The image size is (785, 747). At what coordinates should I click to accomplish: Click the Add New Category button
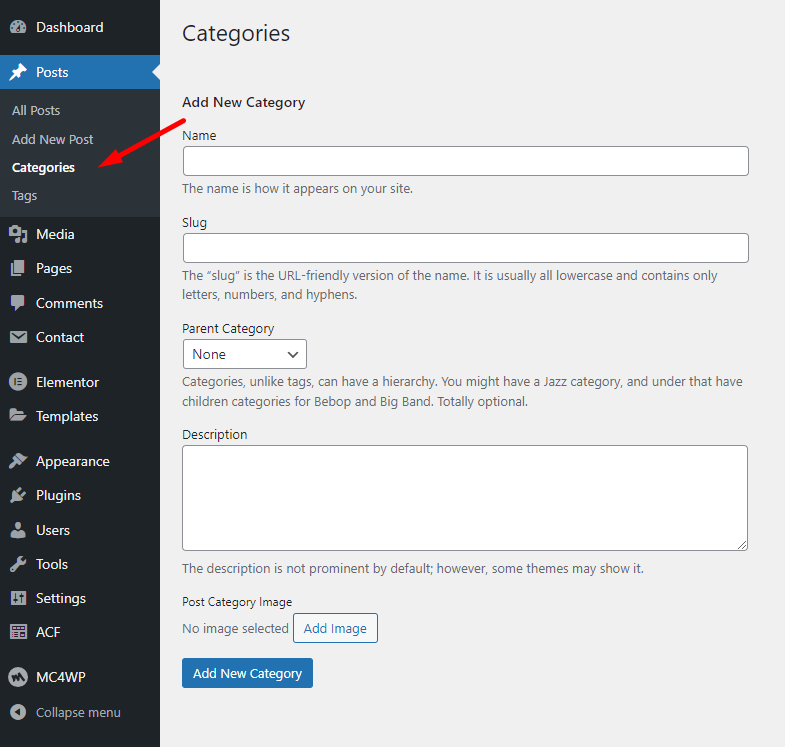click(247, 673)
